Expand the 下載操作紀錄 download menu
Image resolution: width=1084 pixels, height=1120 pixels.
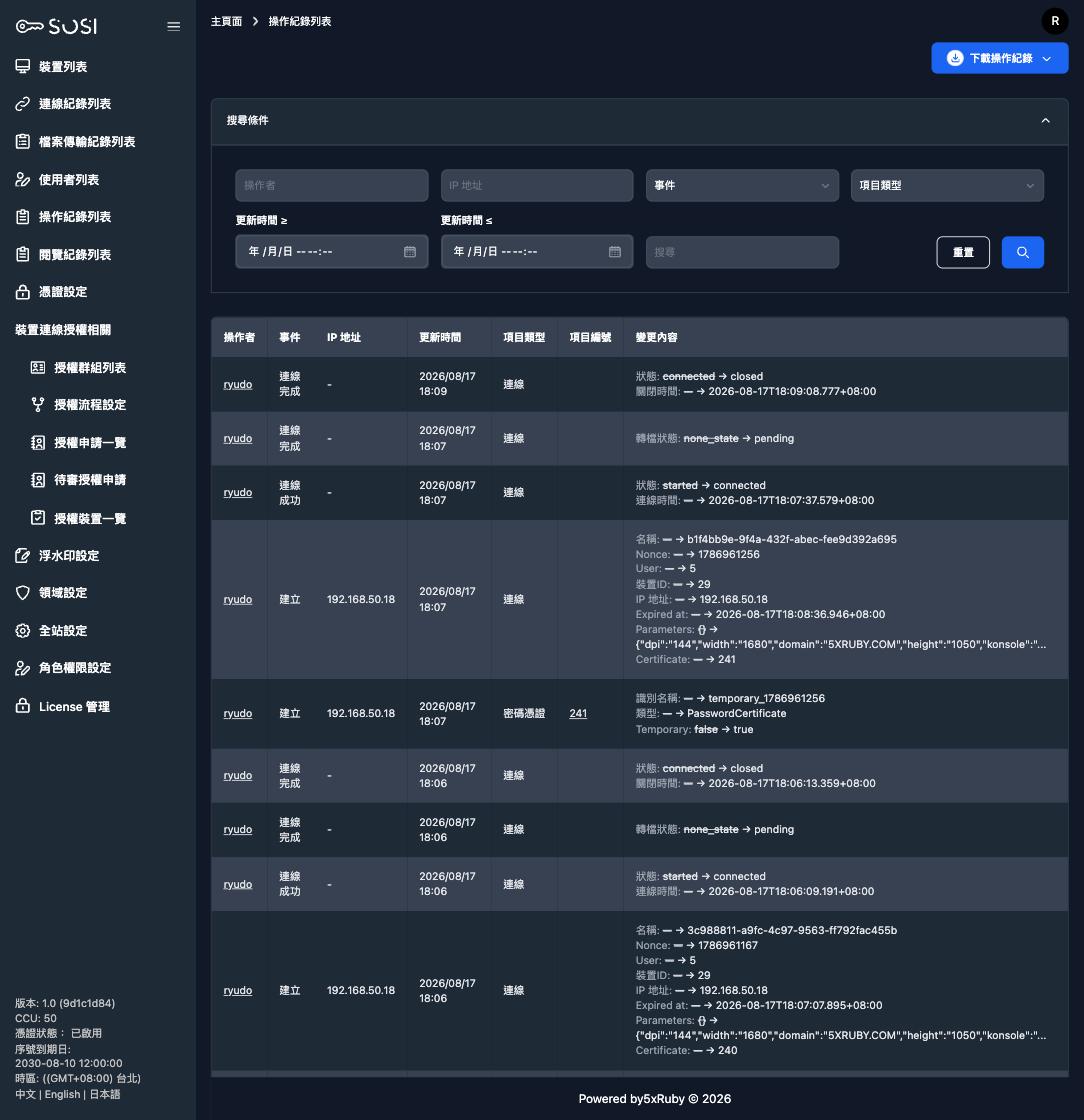click(x=1000, y=58)
